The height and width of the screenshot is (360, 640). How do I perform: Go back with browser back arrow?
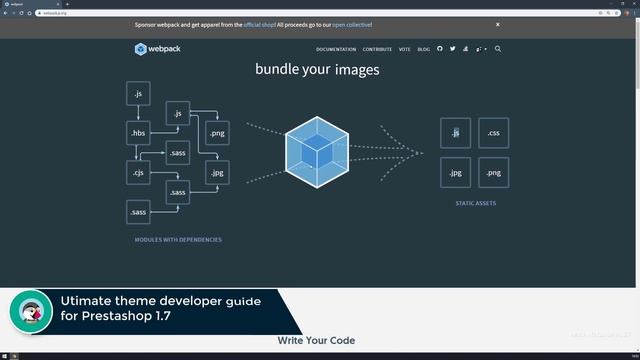coord(5,13)
